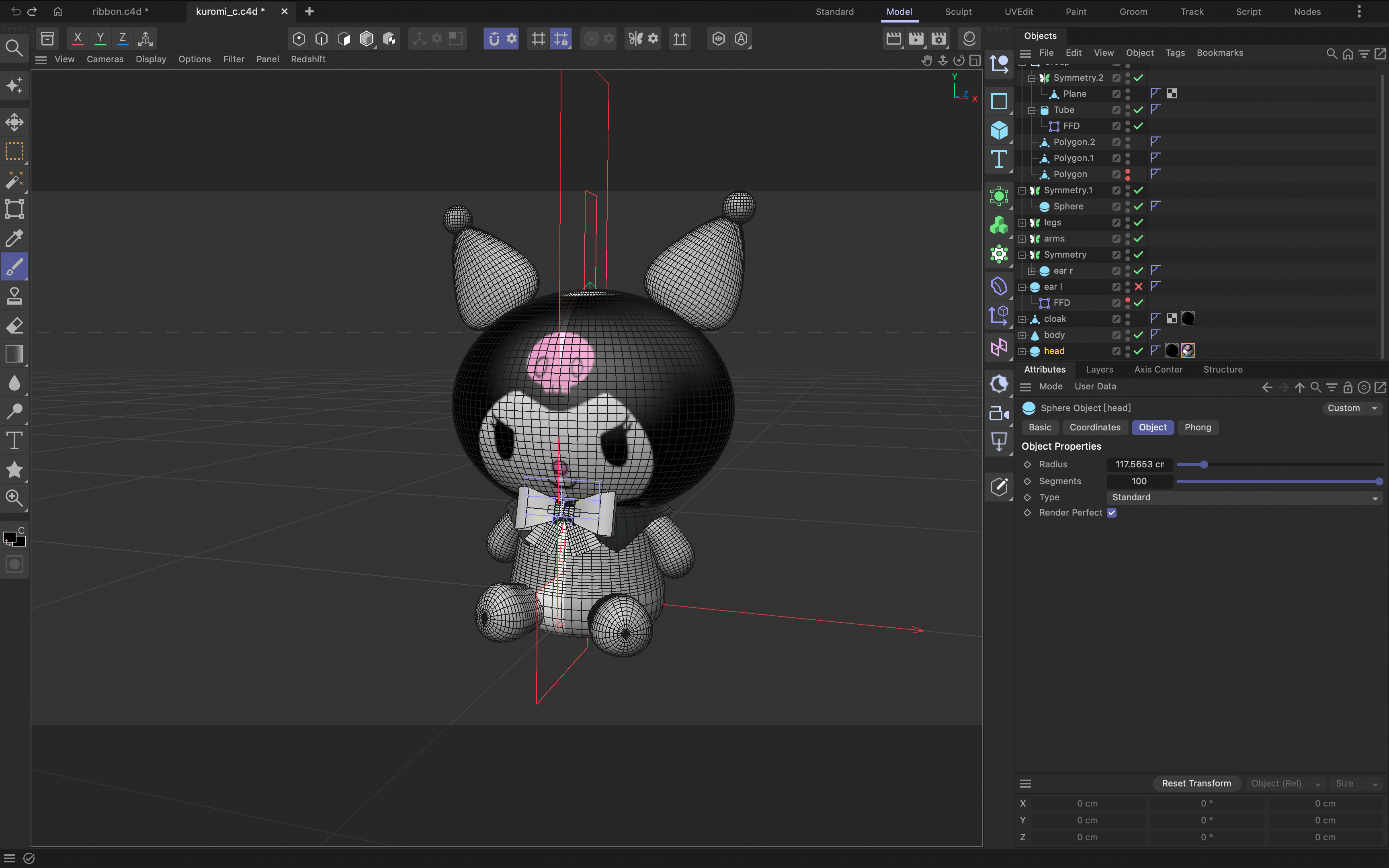Click the Text tool icon in the side palette
The image size is (1389, 868).
click(999, 159)
